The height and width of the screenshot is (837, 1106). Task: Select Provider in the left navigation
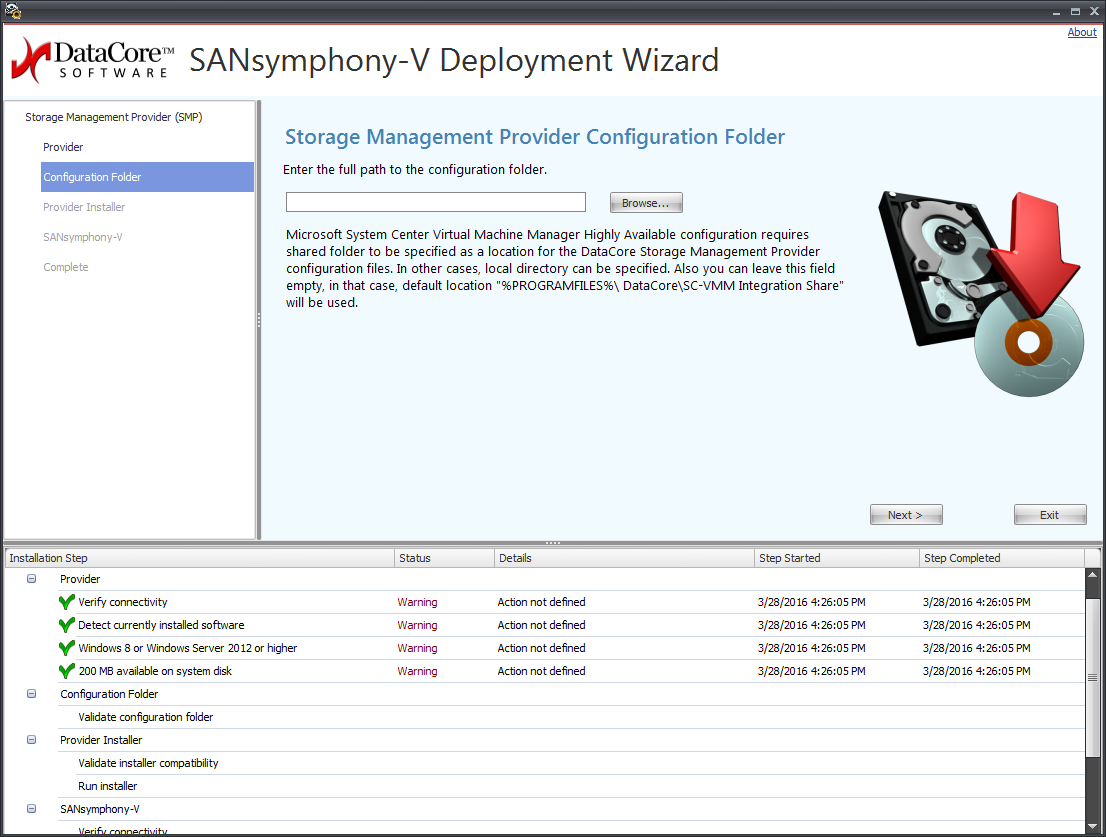63,147
